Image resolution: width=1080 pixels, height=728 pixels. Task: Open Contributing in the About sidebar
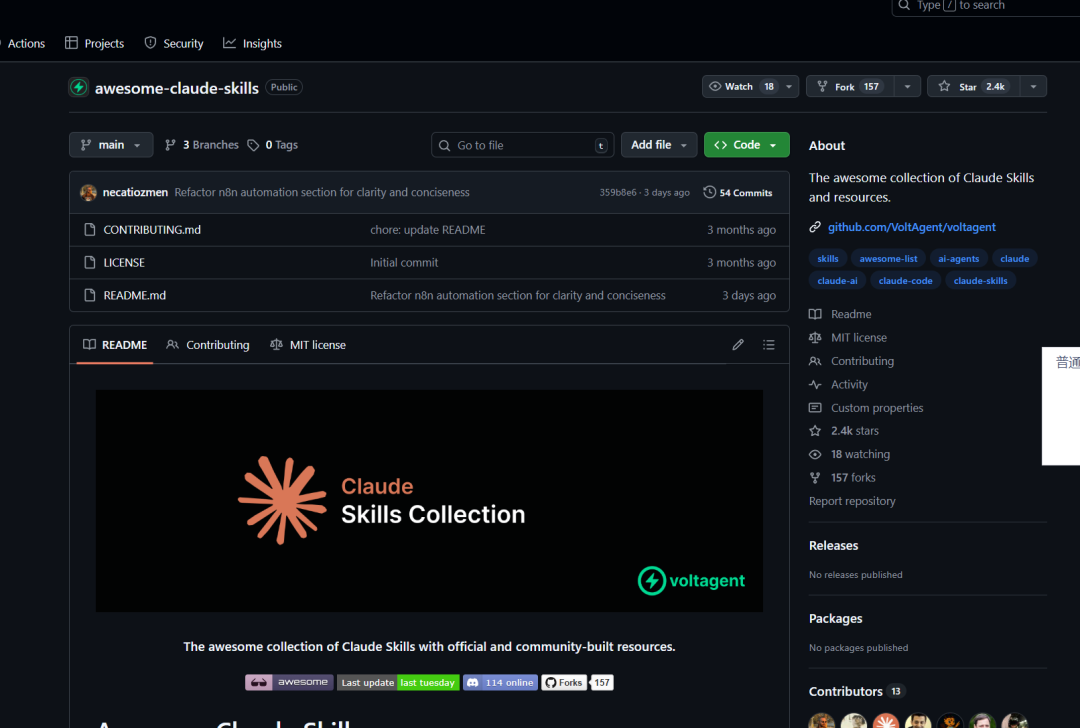point(851,361)
